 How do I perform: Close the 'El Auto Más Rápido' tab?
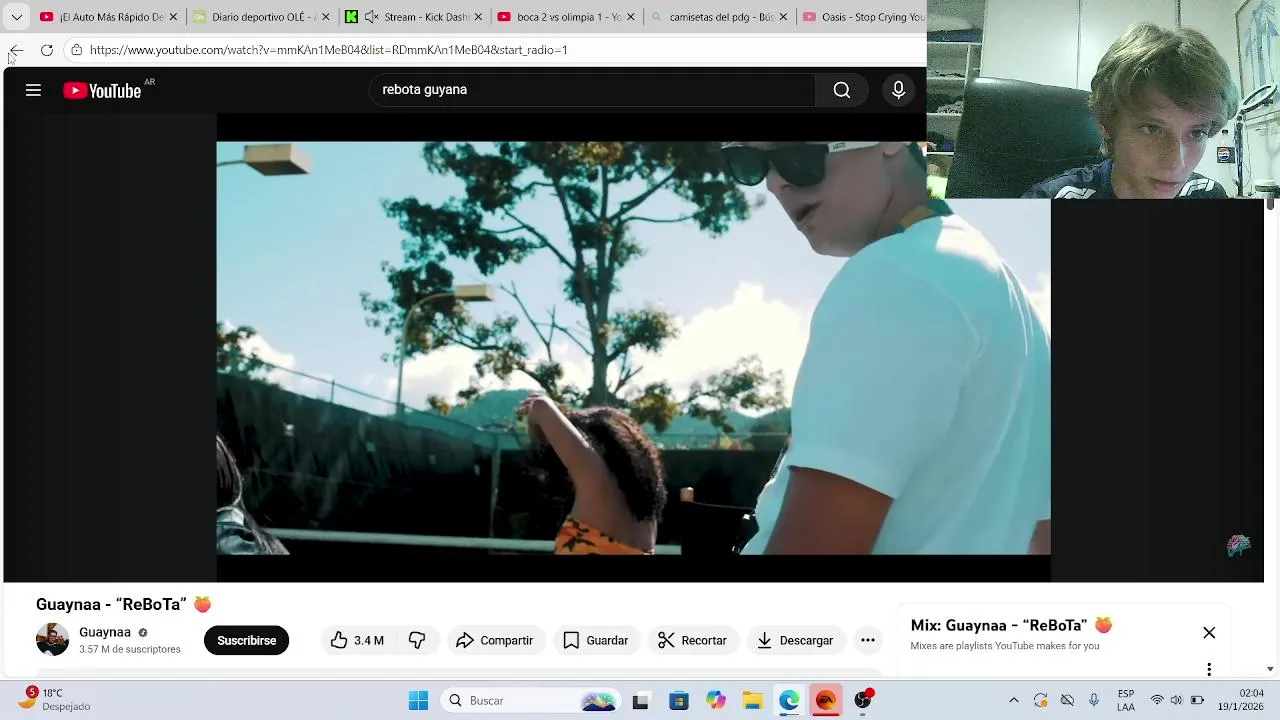[173, 17]
